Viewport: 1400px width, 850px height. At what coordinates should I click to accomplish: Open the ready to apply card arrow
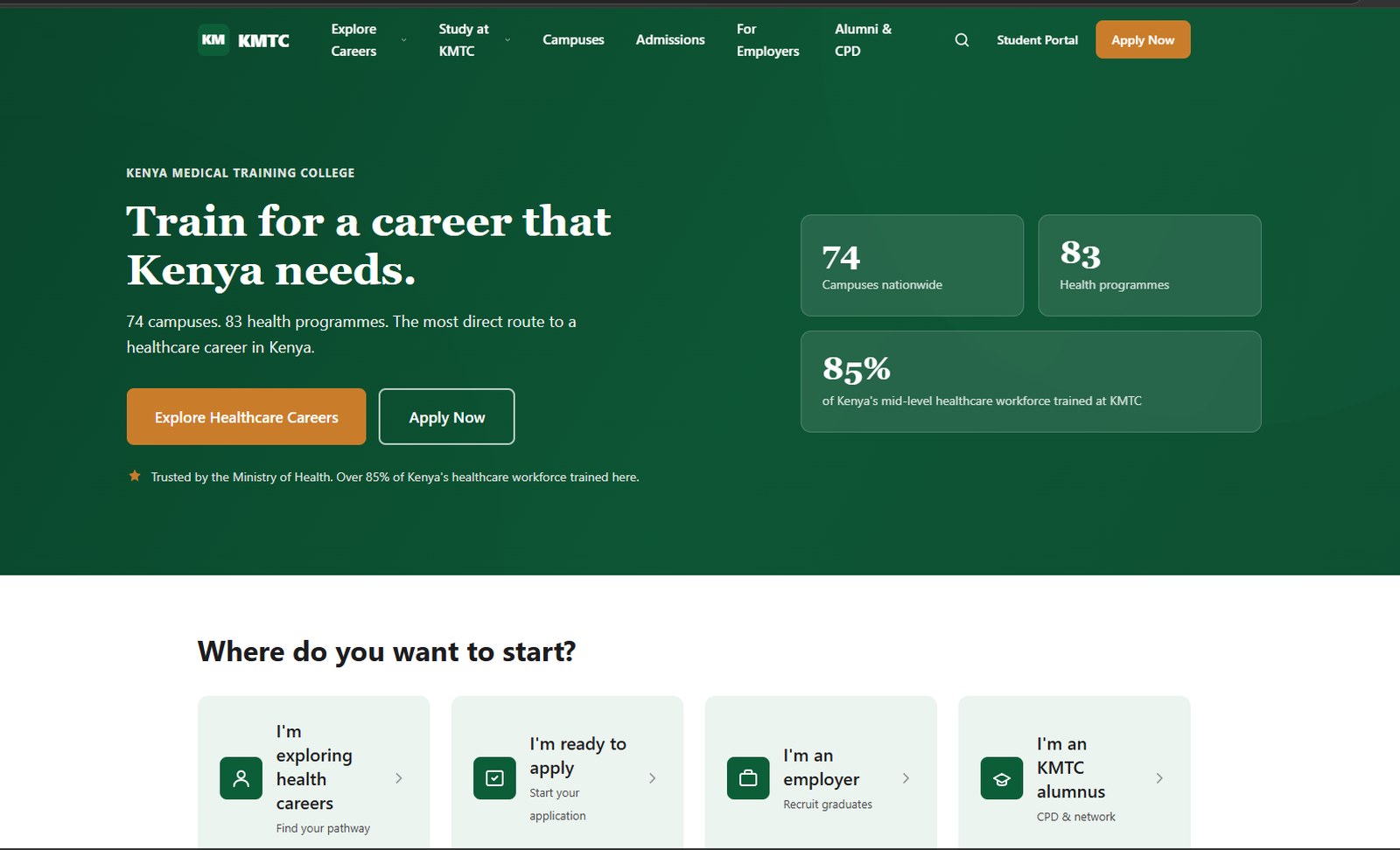(x=653, y=778)
